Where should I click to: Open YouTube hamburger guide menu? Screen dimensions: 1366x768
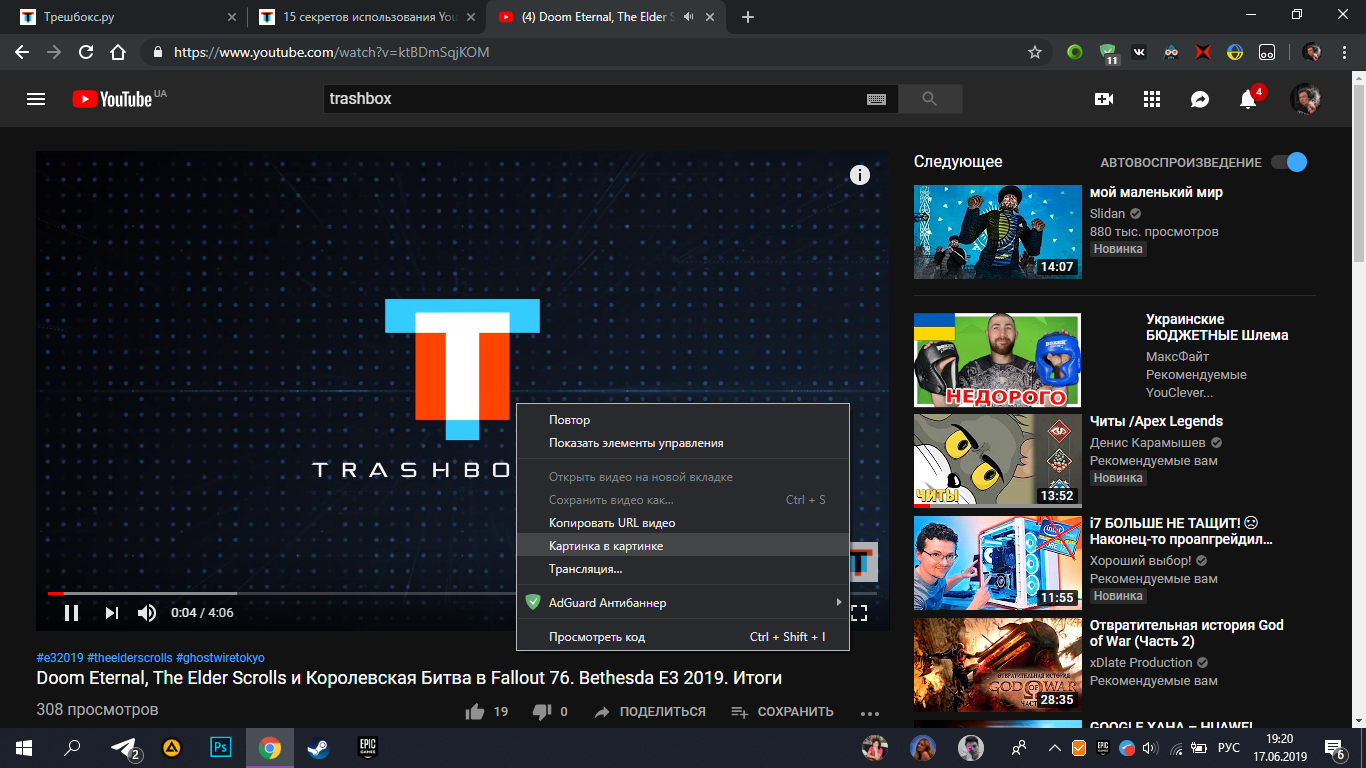tap(36, 99)
